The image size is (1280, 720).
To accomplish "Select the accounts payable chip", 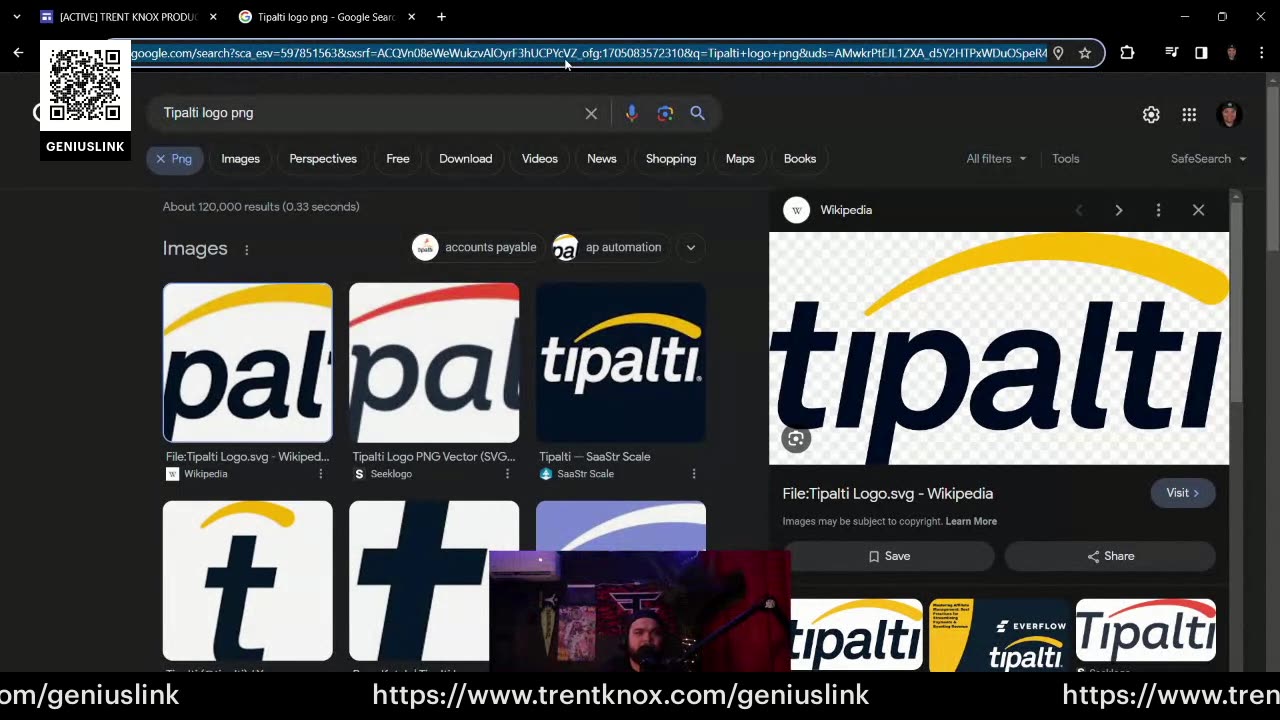I will click(476, 247).
